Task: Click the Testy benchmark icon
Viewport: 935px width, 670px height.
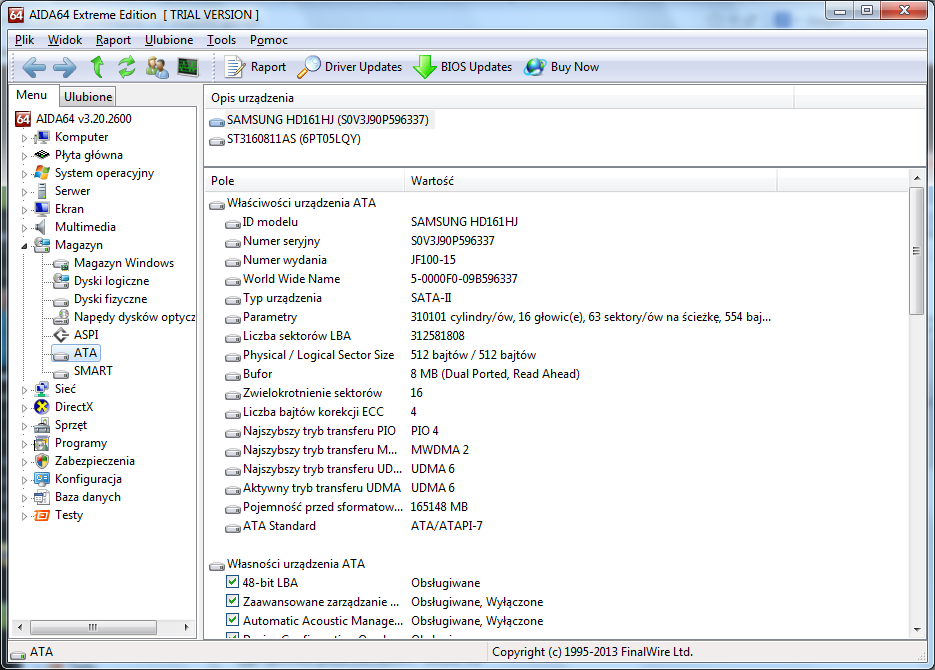Action: point(42,515)
